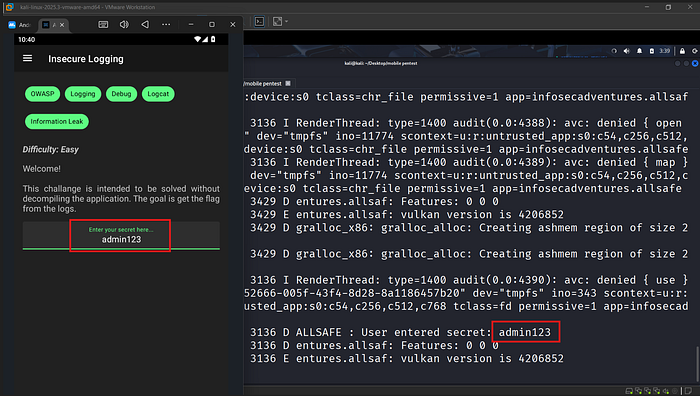Click the Kali panel network status icon
The height and width of the screenshot is (396, 700).
click(x=614, y=51)
